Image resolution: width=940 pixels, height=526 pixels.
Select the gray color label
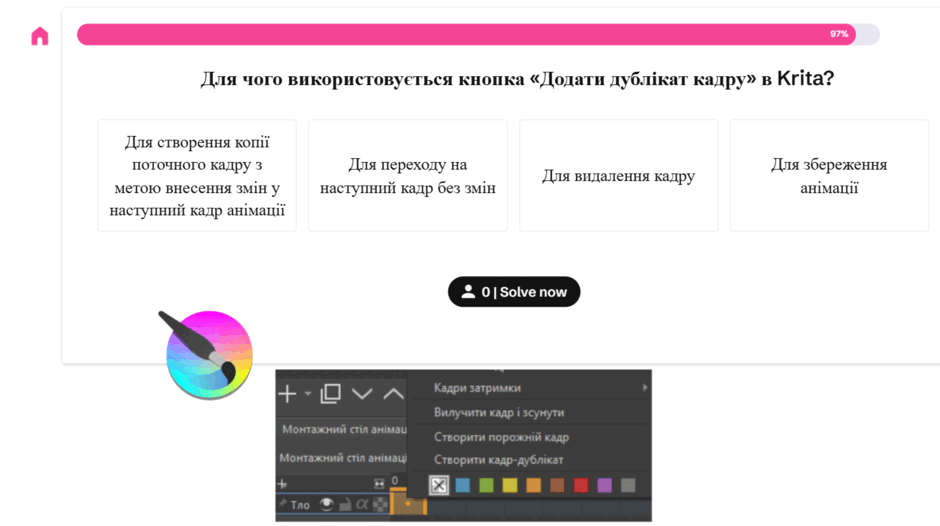pos(628,485)
